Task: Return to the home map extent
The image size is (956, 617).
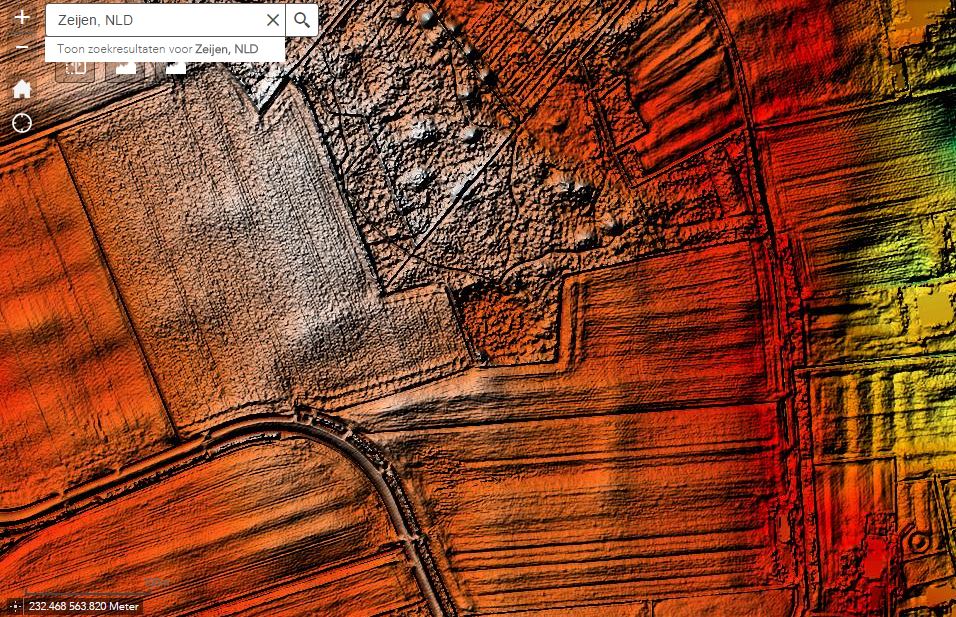Action: [22, 89]
